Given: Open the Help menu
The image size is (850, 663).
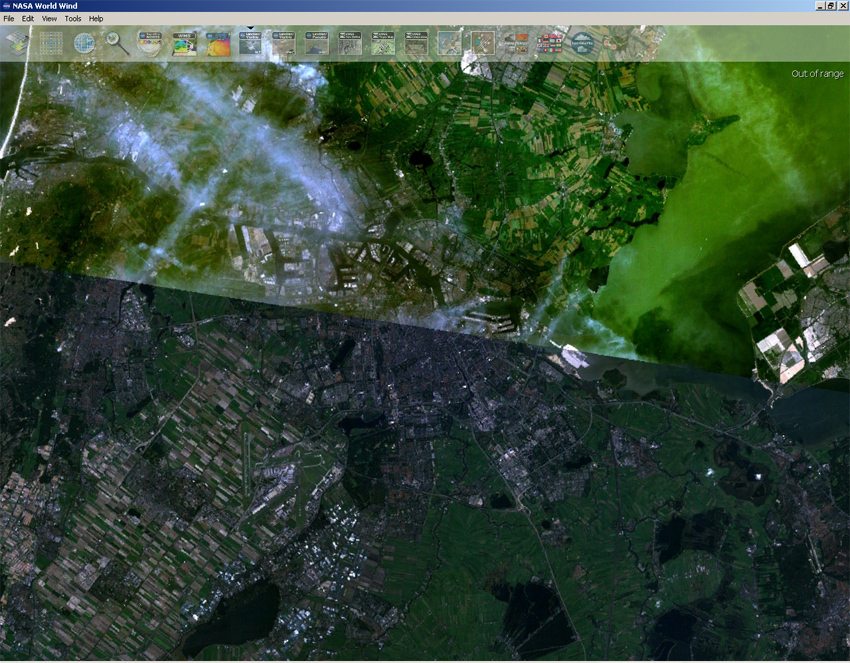Looking at the screenshot, I should point(96,19).
